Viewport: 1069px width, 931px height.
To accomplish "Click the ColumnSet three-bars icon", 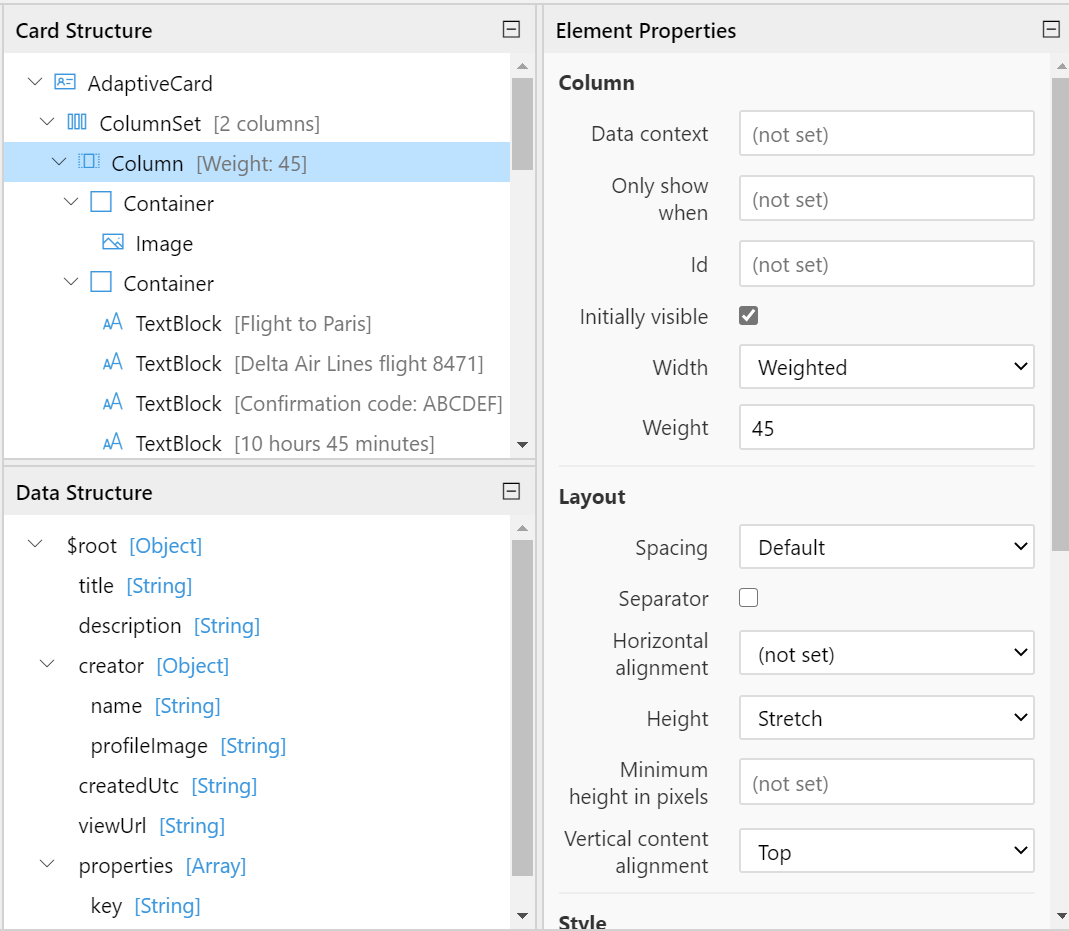I will pyautogui.click(x=77, y=123).
